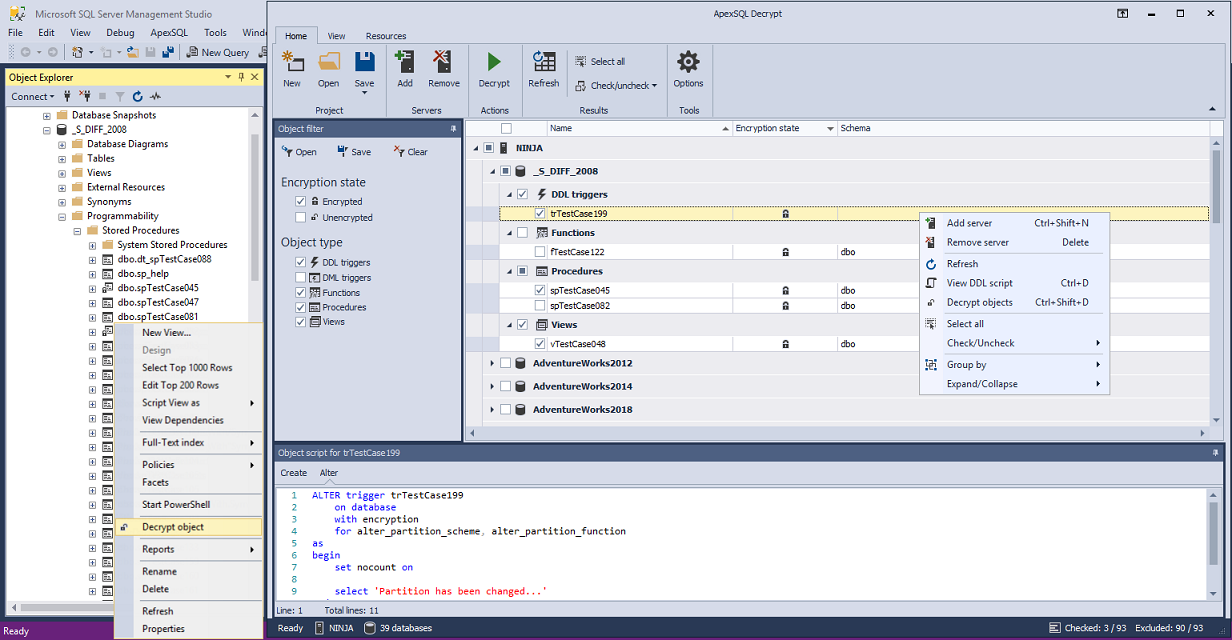This screenshot has width=1232, height=640.
Task: Open the Encryption state column filter dropdown
Action: (830, 129)
